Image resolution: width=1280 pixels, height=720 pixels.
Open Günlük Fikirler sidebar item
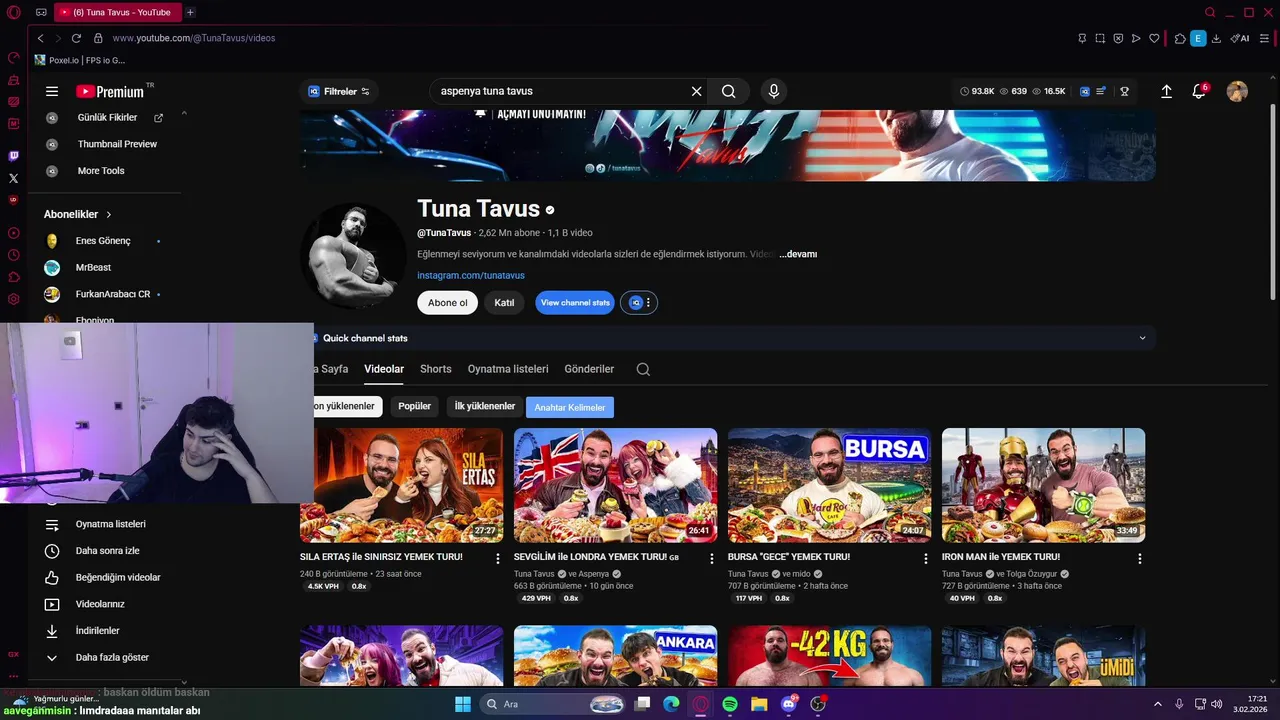tap(107, 118)
